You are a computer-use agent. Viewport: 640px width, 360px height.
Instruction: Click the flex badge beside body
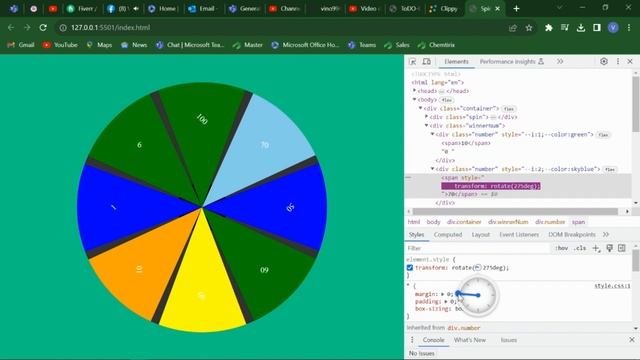tap(447, 100)
